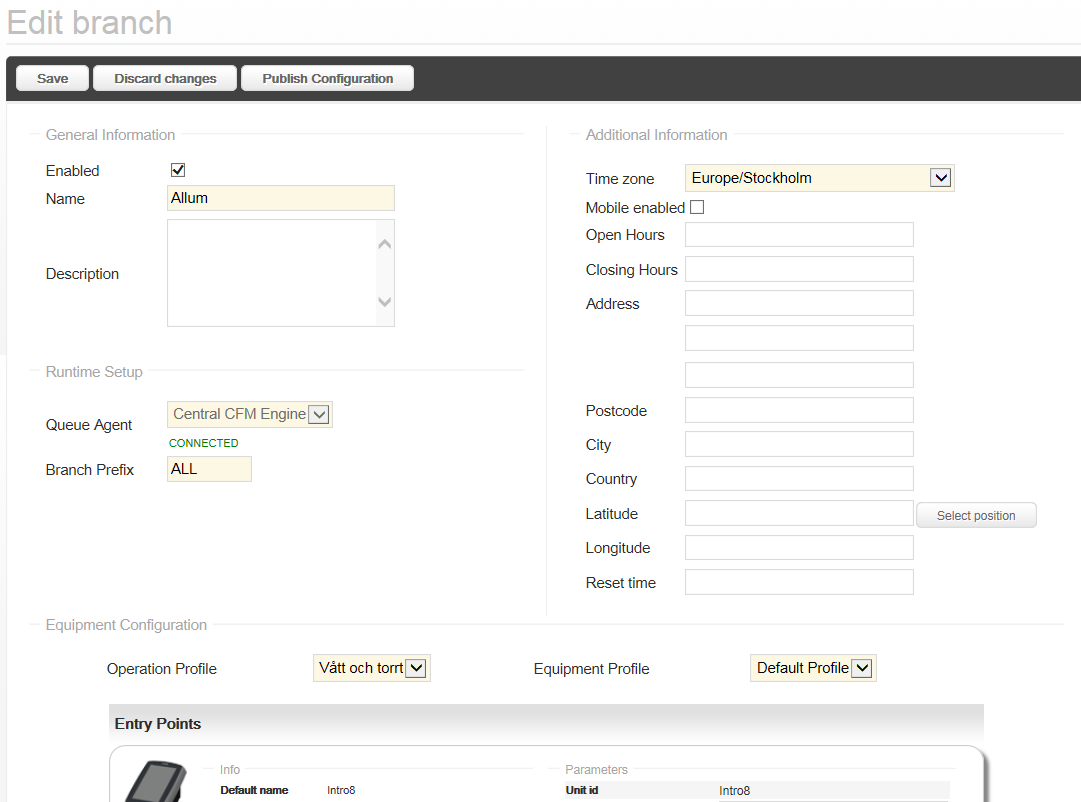Viewport: 1081px width, 802px height.
Task: Select the Reset time field
Action: (798, 582)
